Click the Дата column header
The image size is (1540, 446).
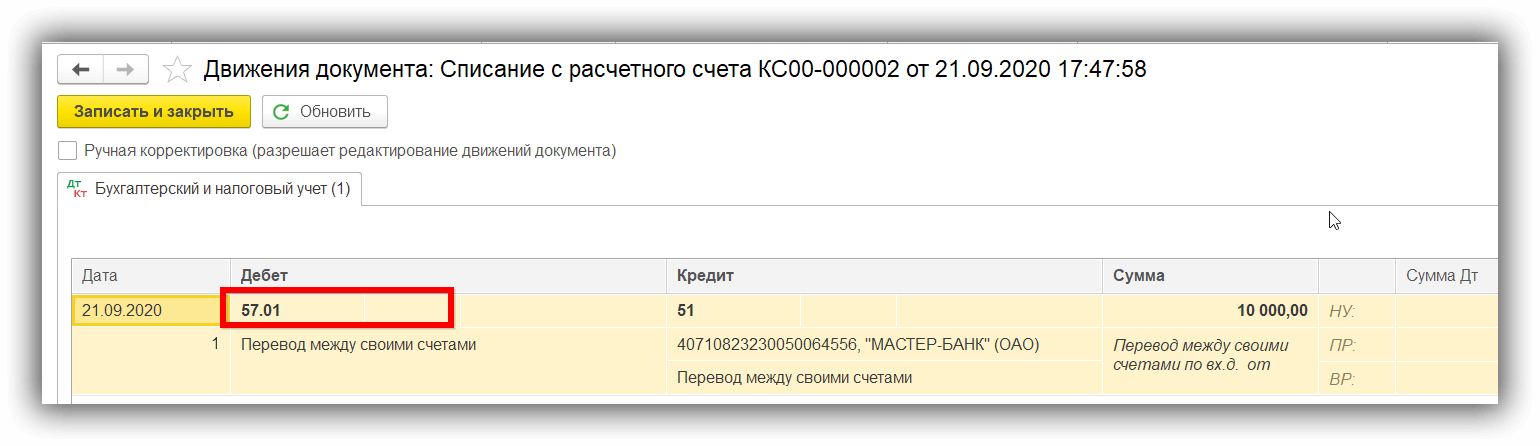(x=152, y=276)
